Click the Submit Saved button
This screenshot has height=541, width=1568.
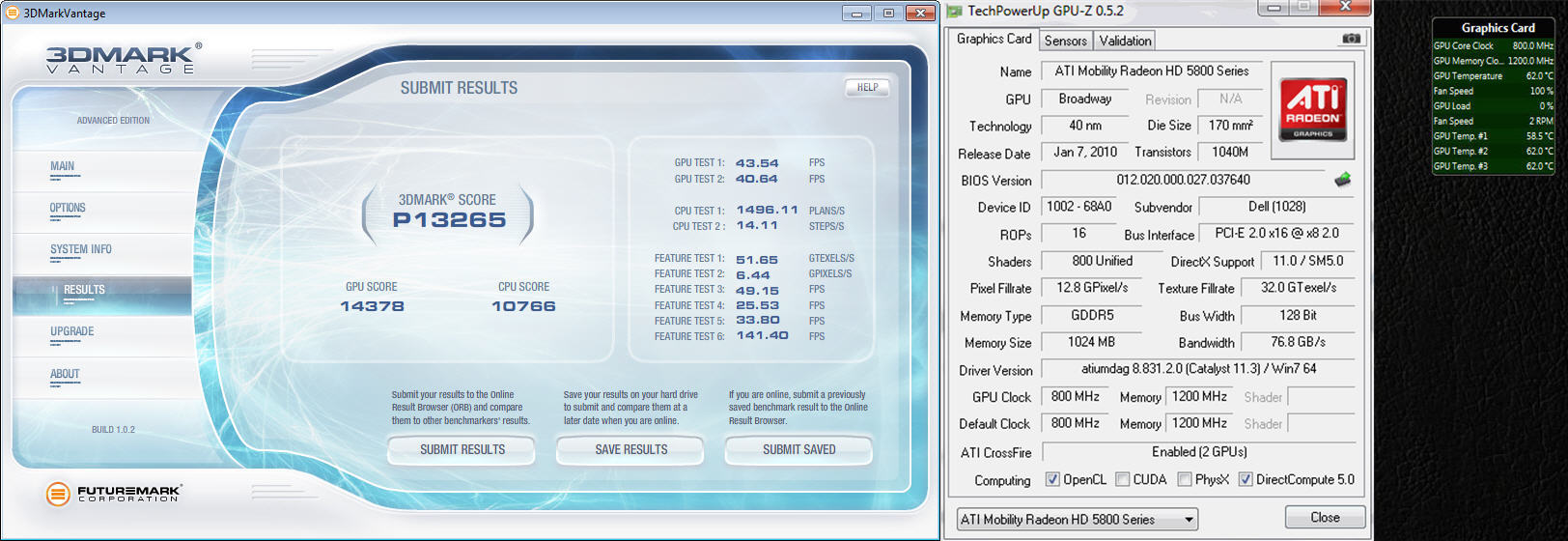coord(798,450)
